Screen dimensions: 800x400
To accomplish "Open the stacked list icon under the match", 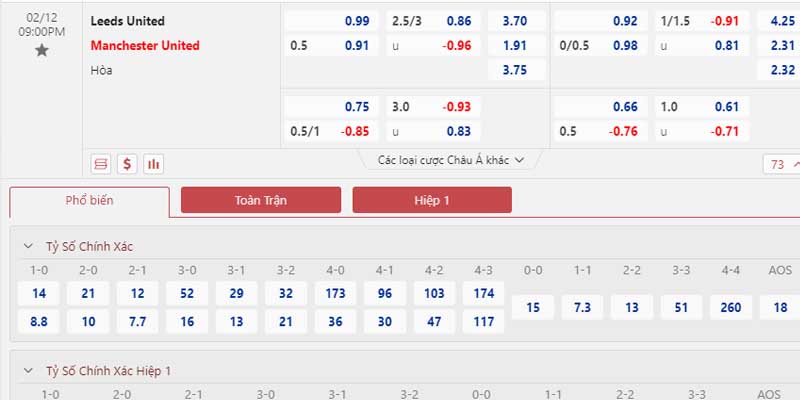I will click(x=101, y=164).
